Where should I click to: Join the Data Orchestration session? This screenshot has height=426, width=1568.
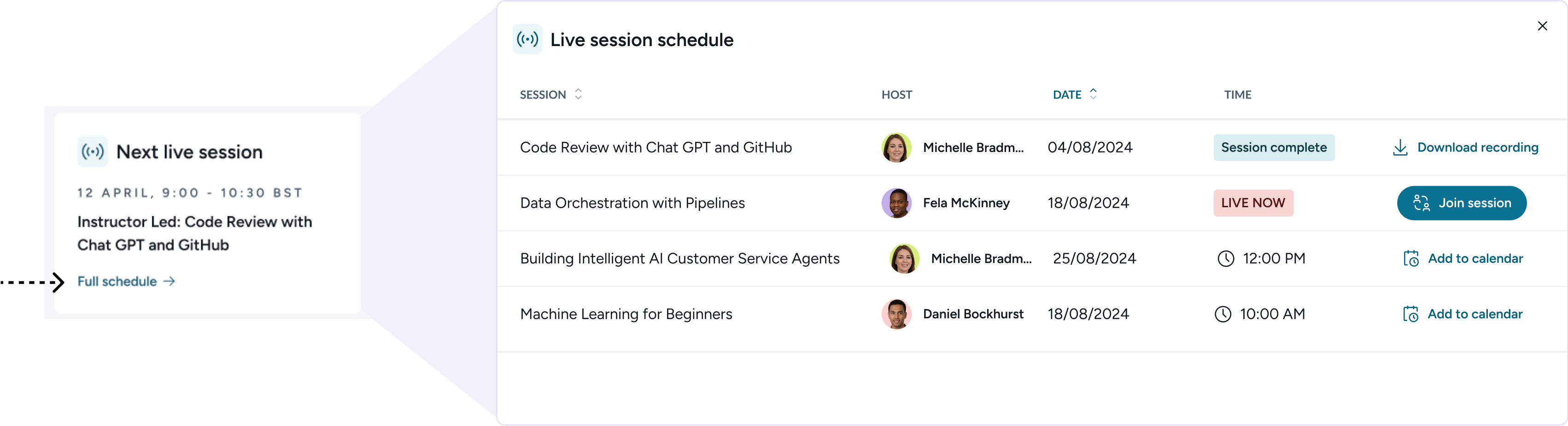click(1461, 203)
